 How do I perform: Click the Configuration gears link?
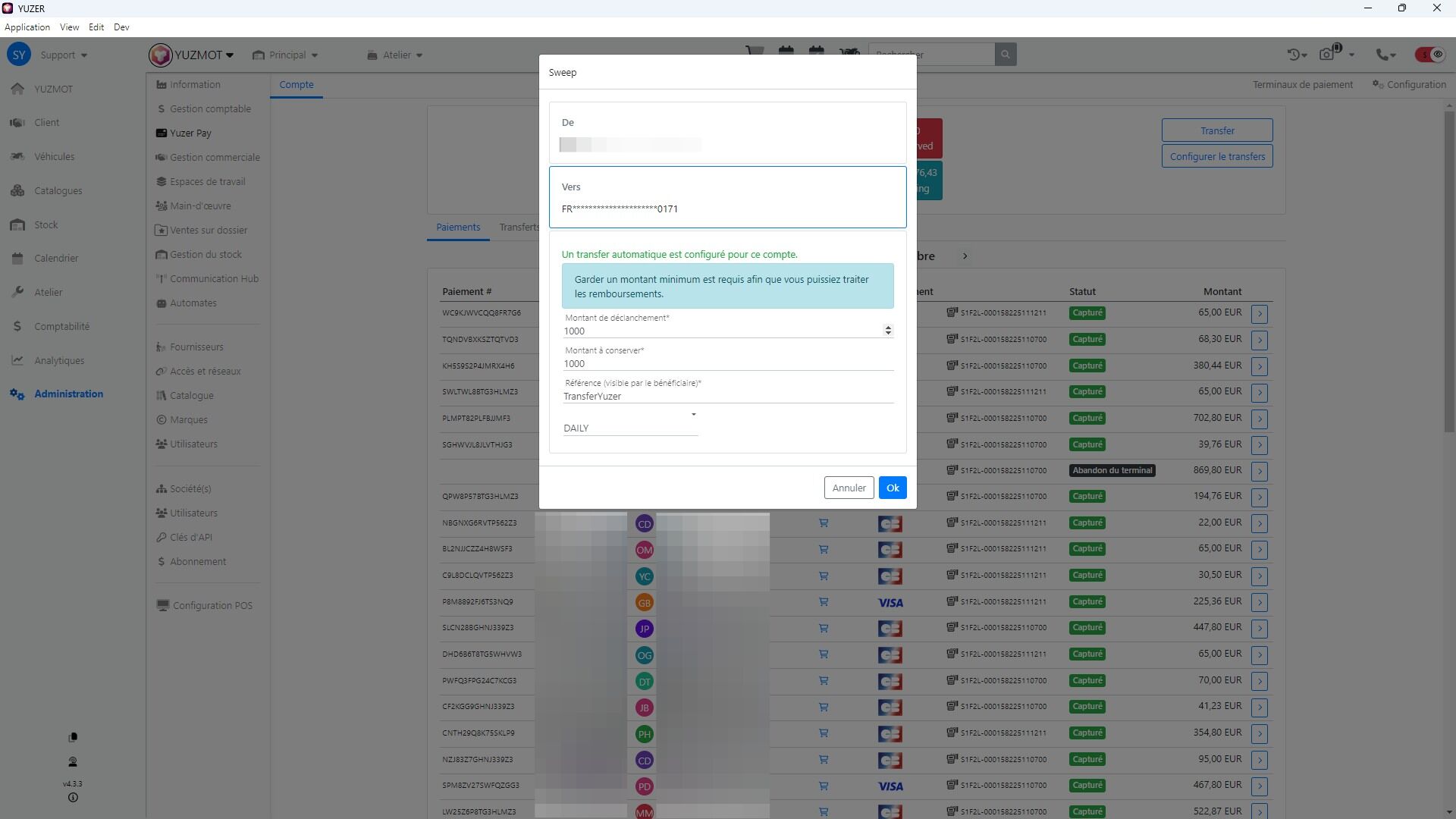(1409, 85)
